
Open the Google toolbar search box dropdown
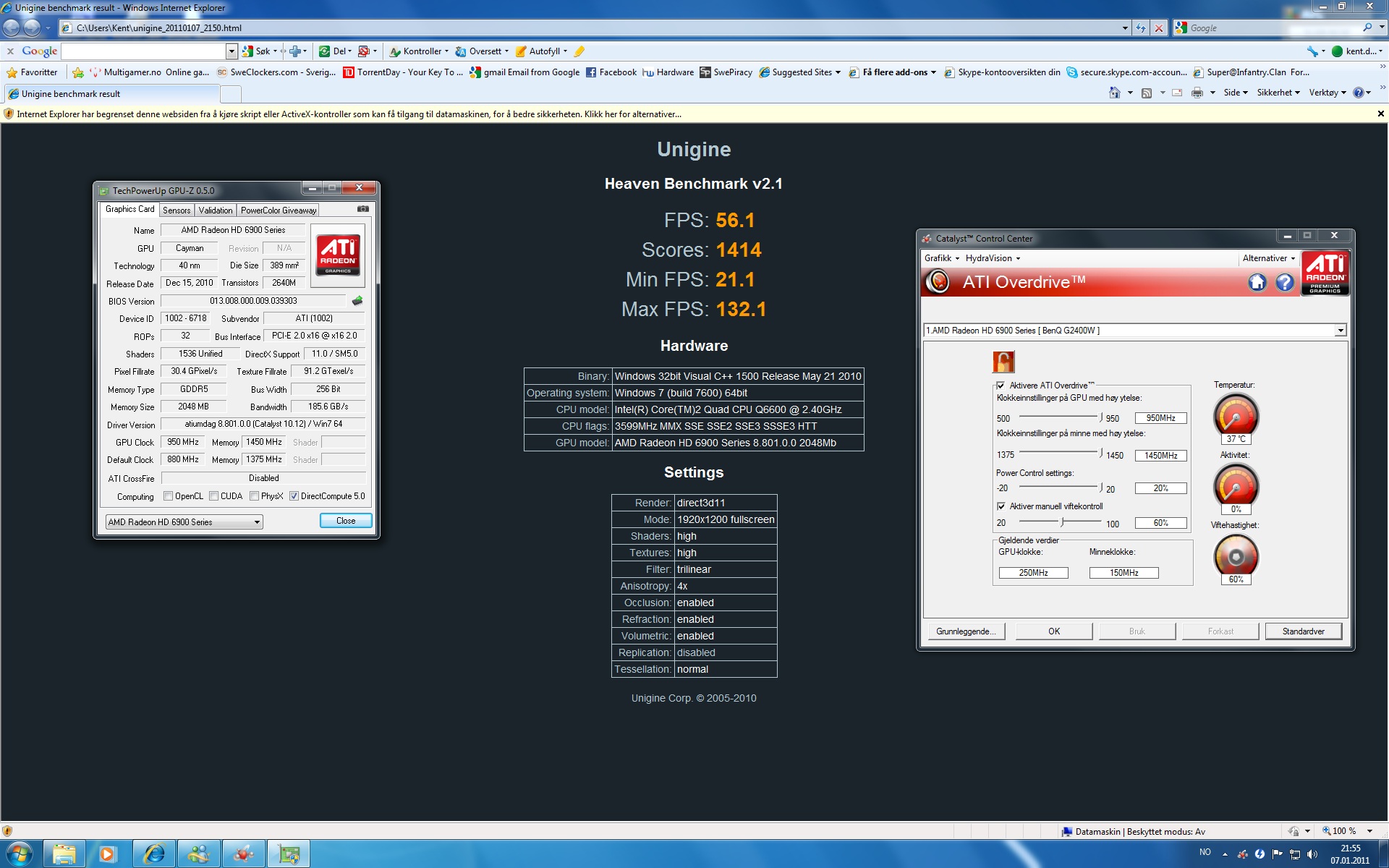[231, 51]
